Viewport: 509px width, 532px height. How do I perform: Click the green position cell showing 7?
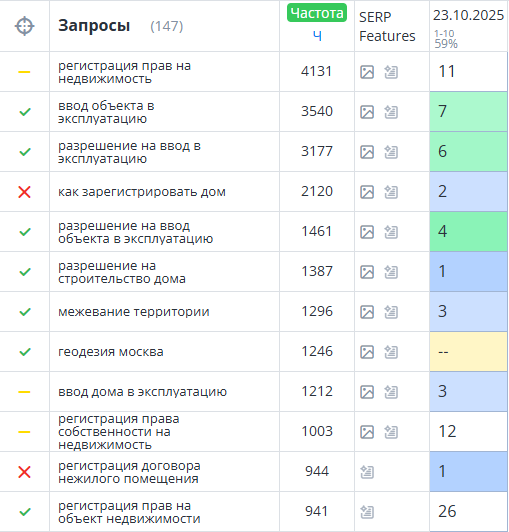(468, 112)
